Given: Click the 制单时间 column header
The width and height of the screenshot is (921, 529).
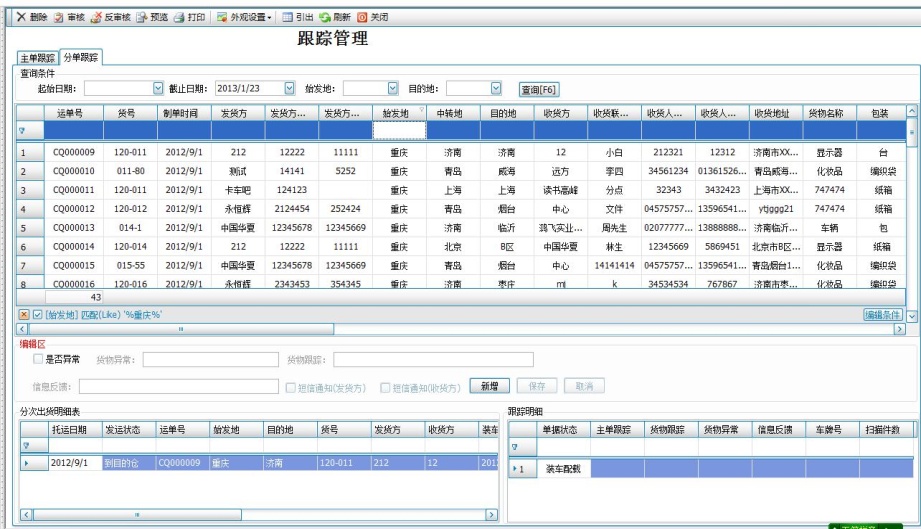Looking at the screenshot, I should [x=184, y=113].
